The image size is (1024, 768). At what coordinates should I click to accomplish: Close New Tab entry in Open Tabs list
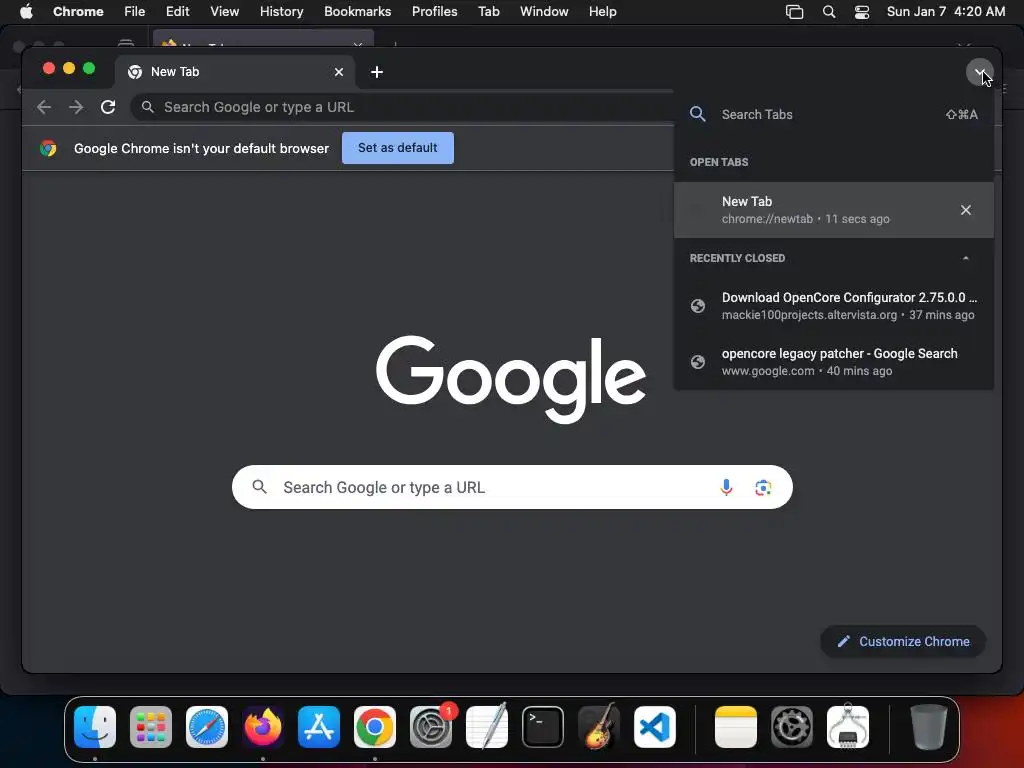click(965, 210)
